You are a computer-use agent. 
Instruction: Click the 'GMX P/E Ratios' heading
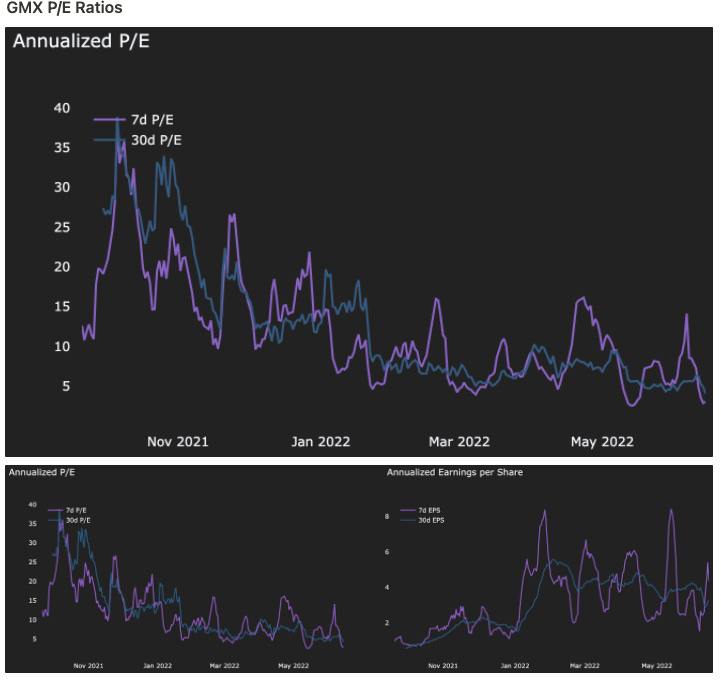(64, 8)
